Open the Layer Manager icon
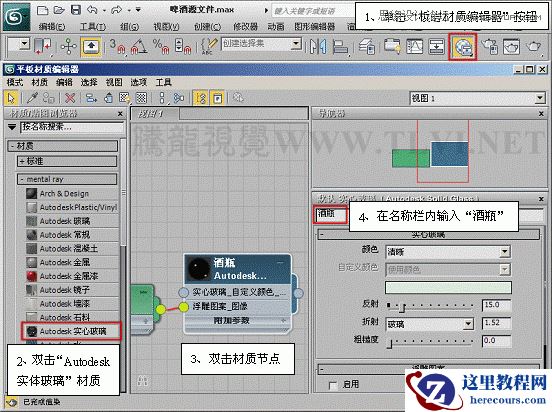The height and width of the screenshot is (412, 552). [367, 46]
